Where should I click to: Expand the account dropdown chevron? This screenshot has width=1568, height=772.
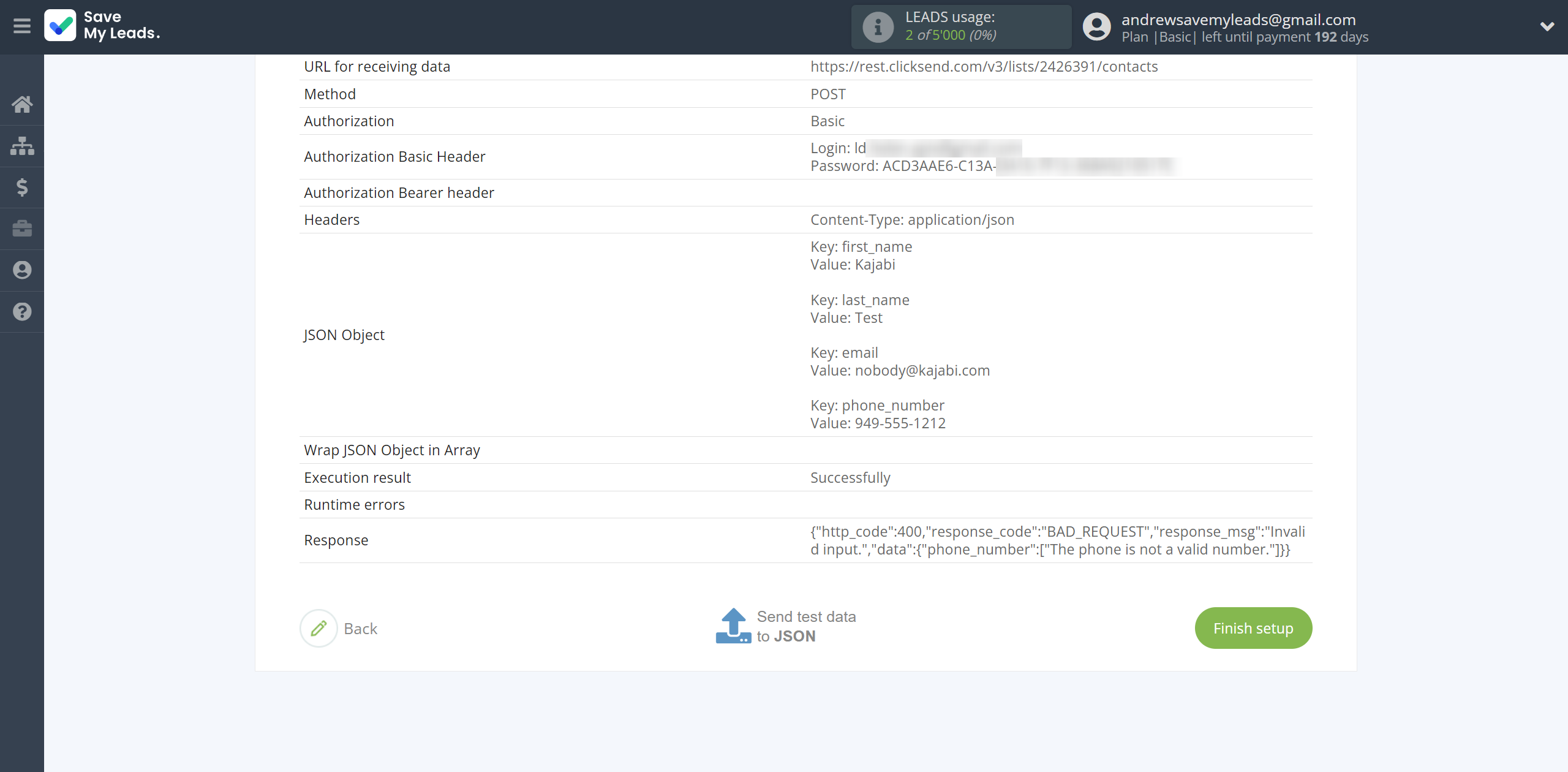point(1547,26)
